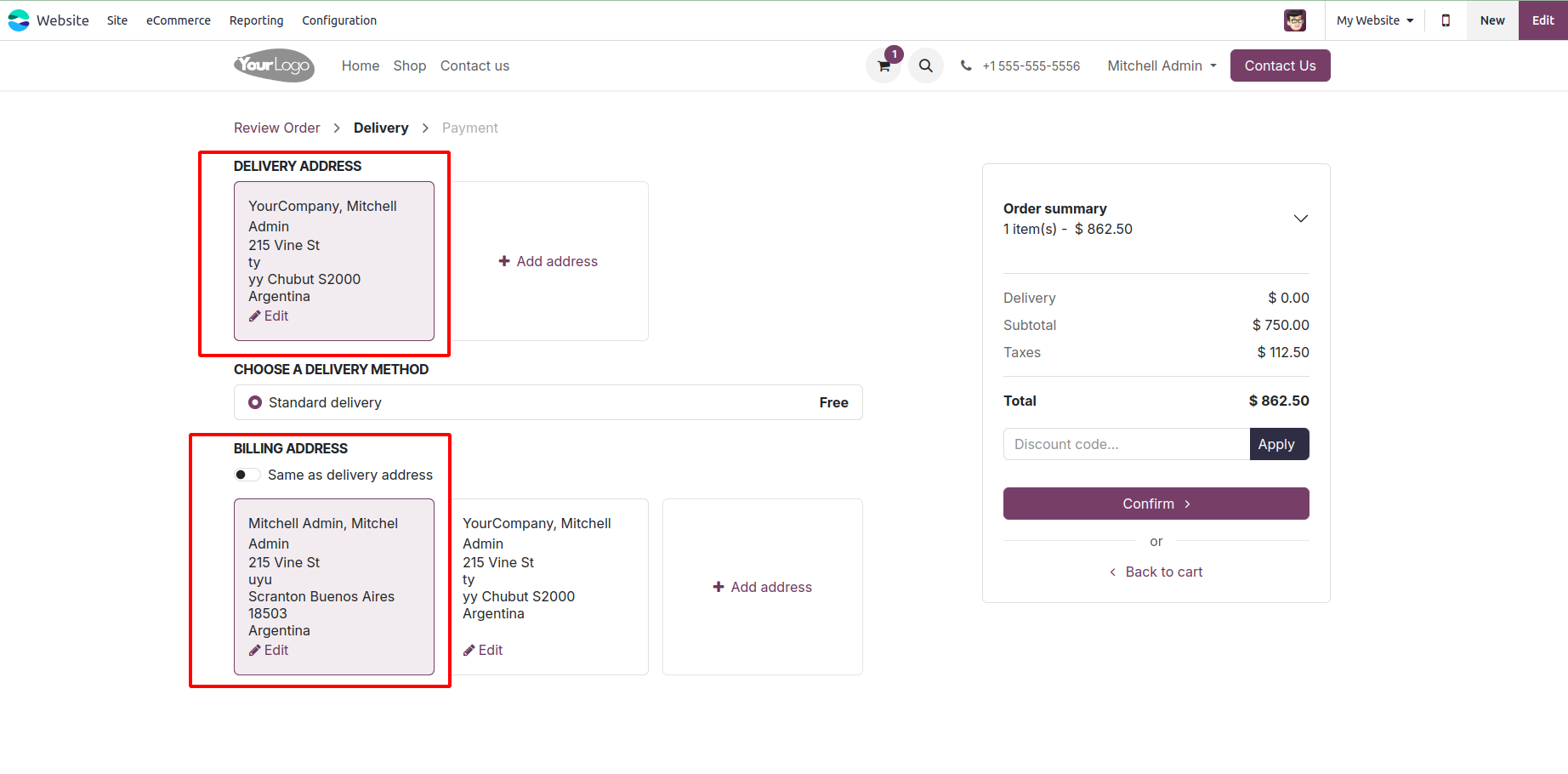Open the eCommerce menu
1568x774 pixels.
point(179,20)
